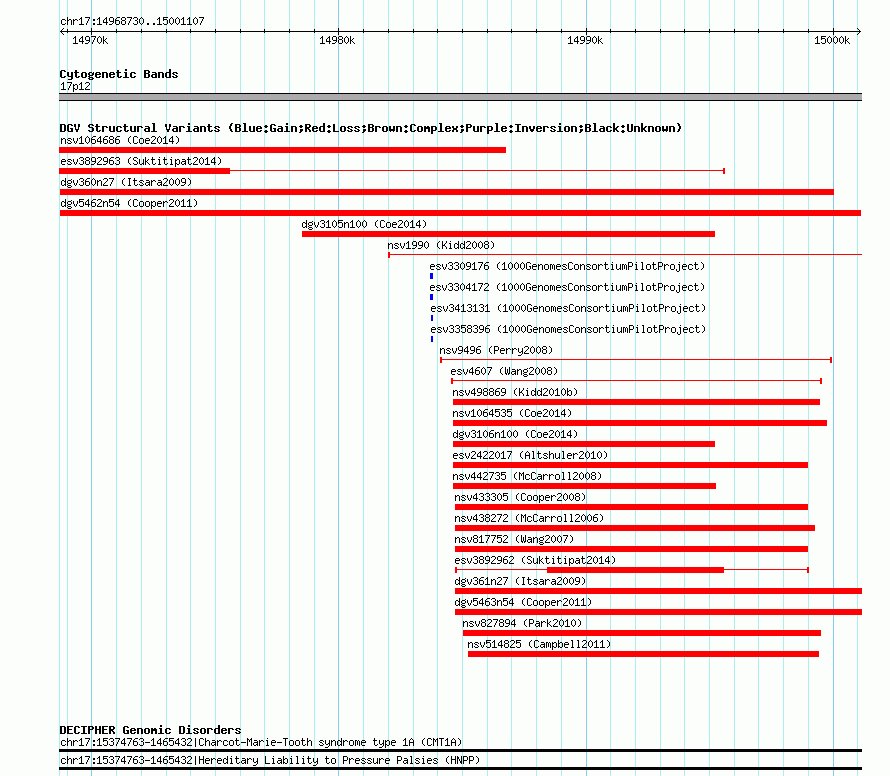This screenshot has height=776, width=890.
Task: Click the 15000k ruler tick label
Action: tap(832, 41)
